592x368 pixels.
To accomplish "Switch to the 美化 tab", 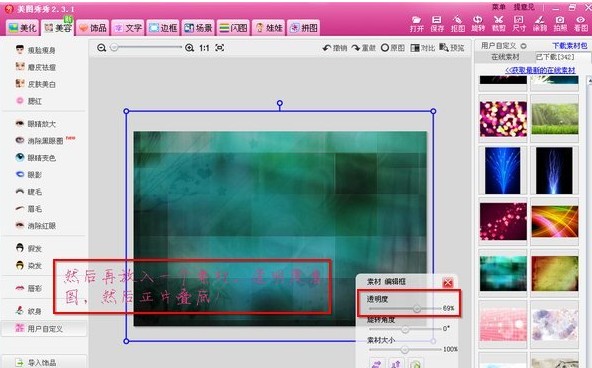I will coord(23,28).
